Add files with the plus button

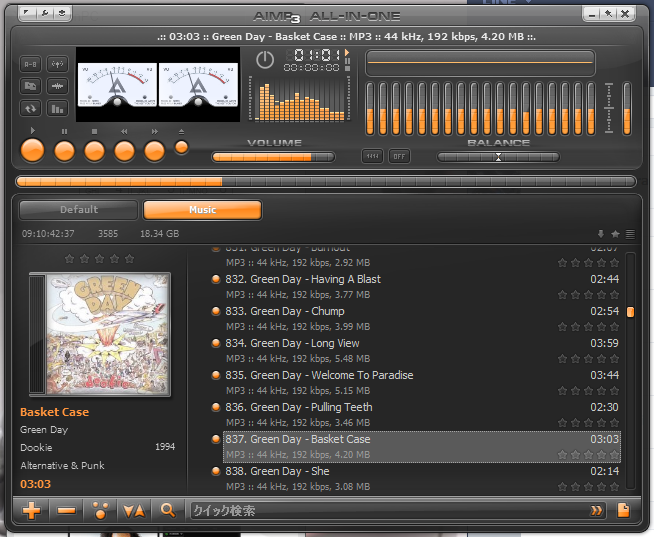tap(32, 510)
